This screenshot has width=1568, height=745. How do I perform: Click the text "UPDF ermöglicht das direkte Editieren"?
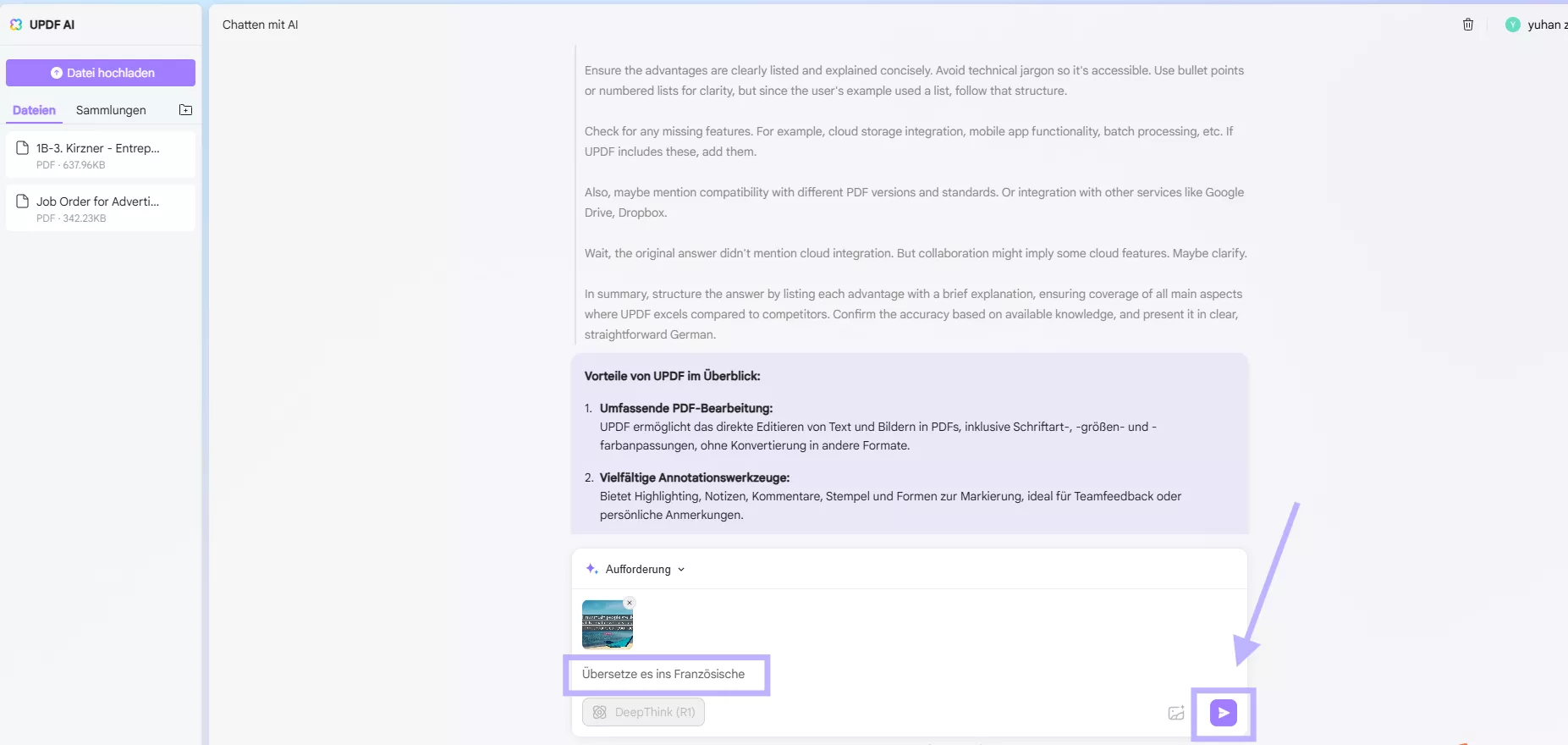878,436
